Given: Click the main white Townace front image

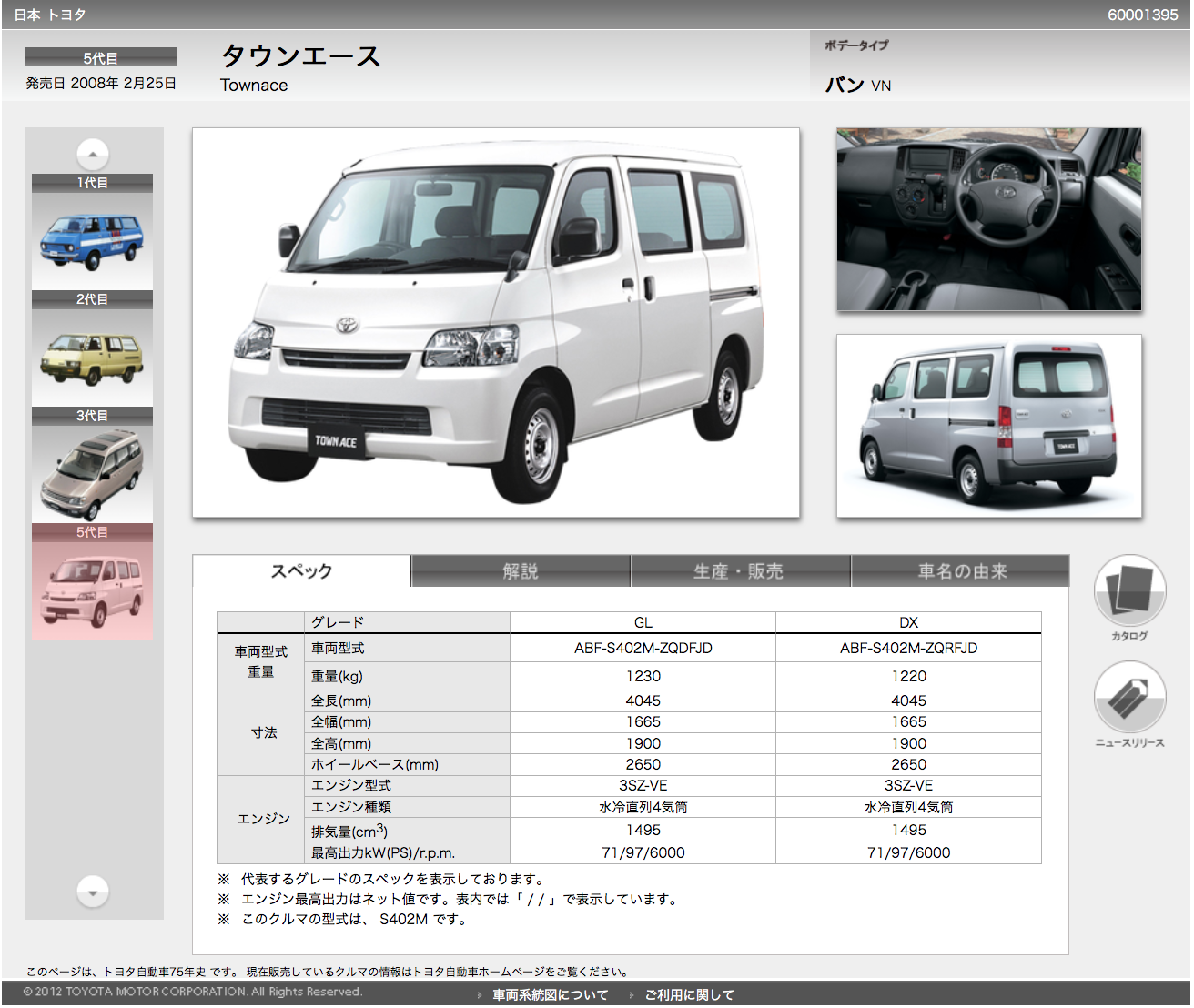Looking at the screenshot, I should pyautogui.click(x=496, y=323).
